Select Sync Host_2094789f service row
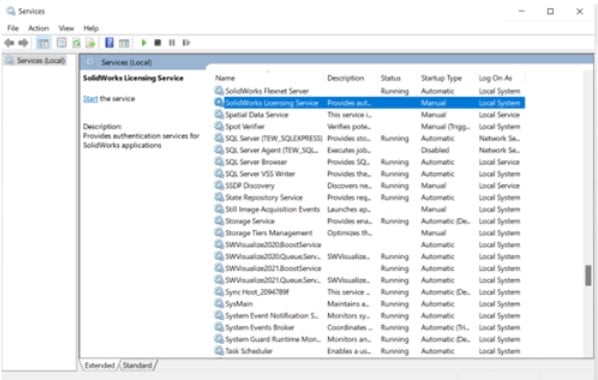The width and height of the screenshot is (598, 380). point(369,292)
